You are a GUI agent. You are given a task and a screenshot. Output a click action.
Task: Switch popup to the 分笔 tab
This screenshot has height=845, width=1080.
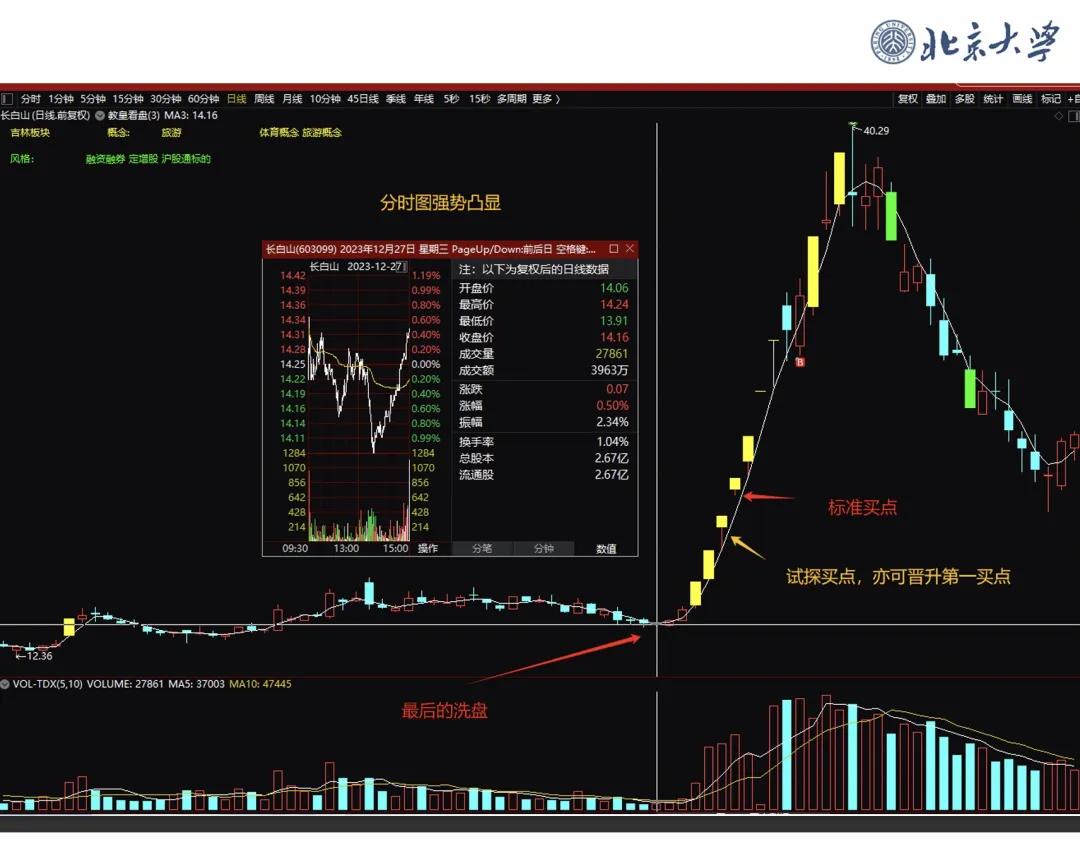tap(482, 549)
